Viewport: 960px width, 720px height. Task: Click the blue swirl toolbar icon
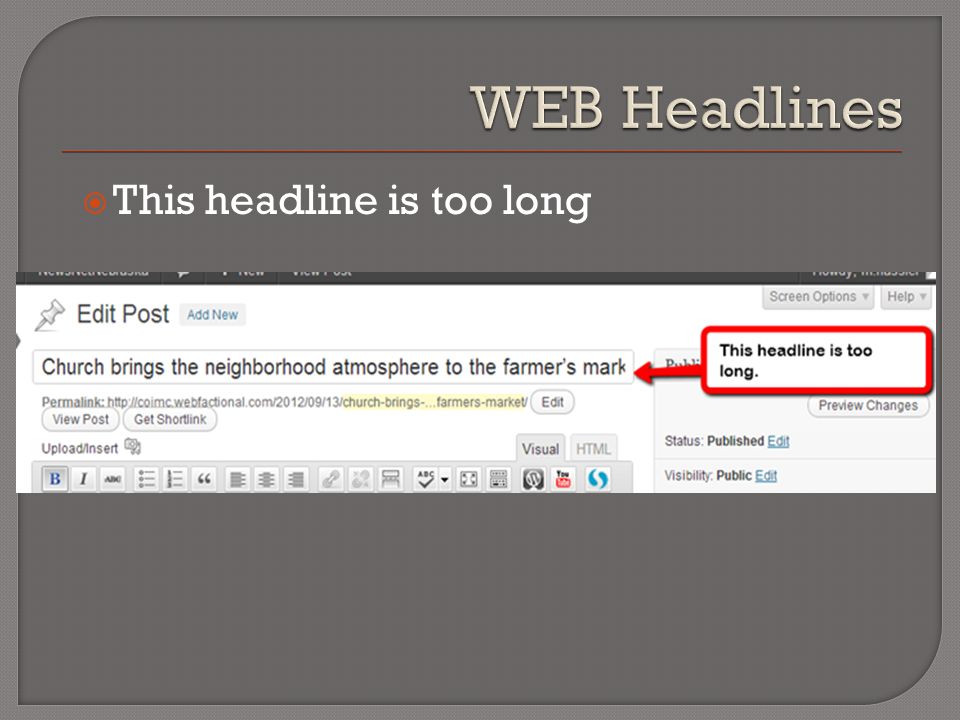598,479
